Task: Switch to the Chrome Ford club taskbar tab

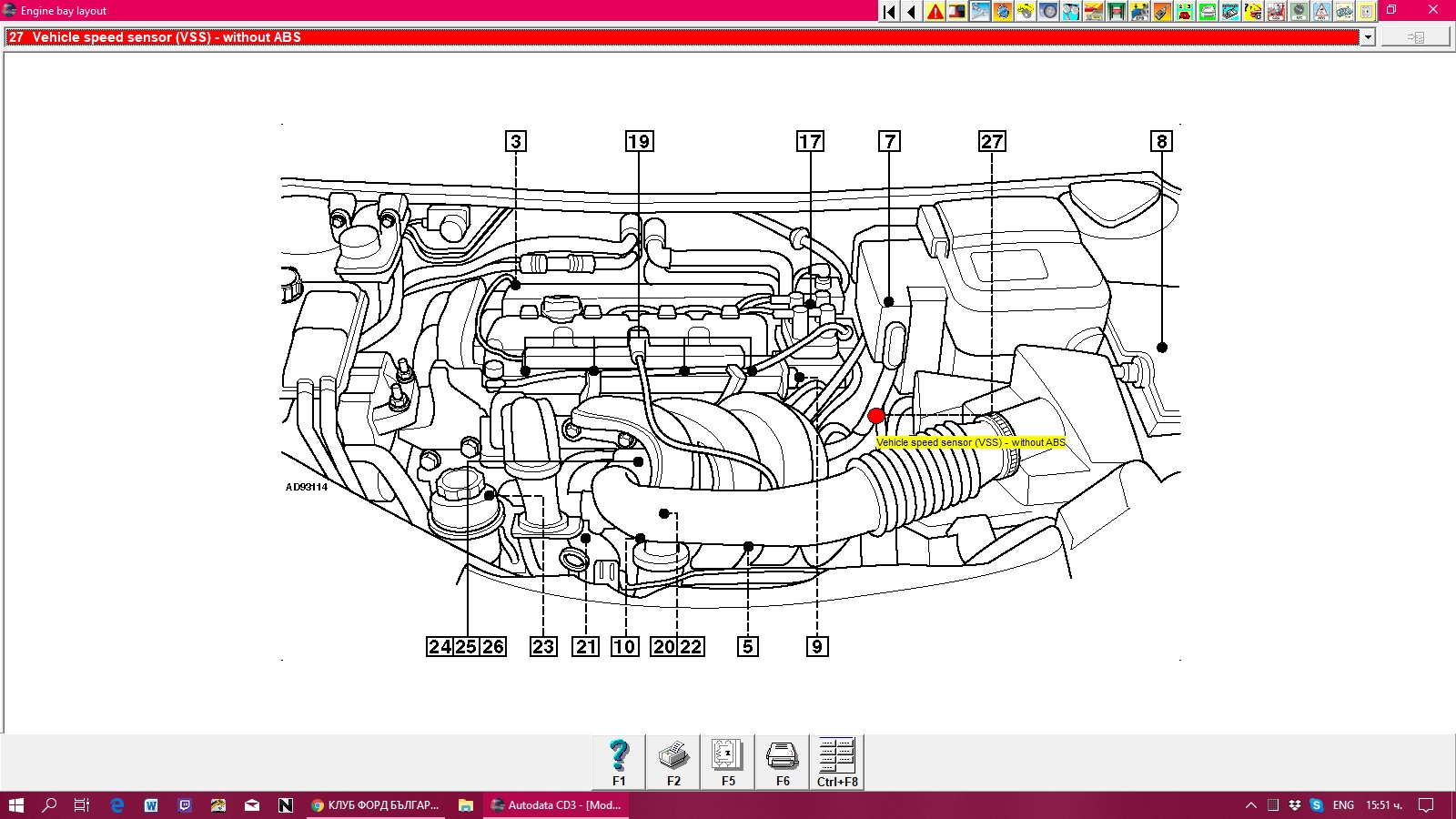Action: pos(375,805)
